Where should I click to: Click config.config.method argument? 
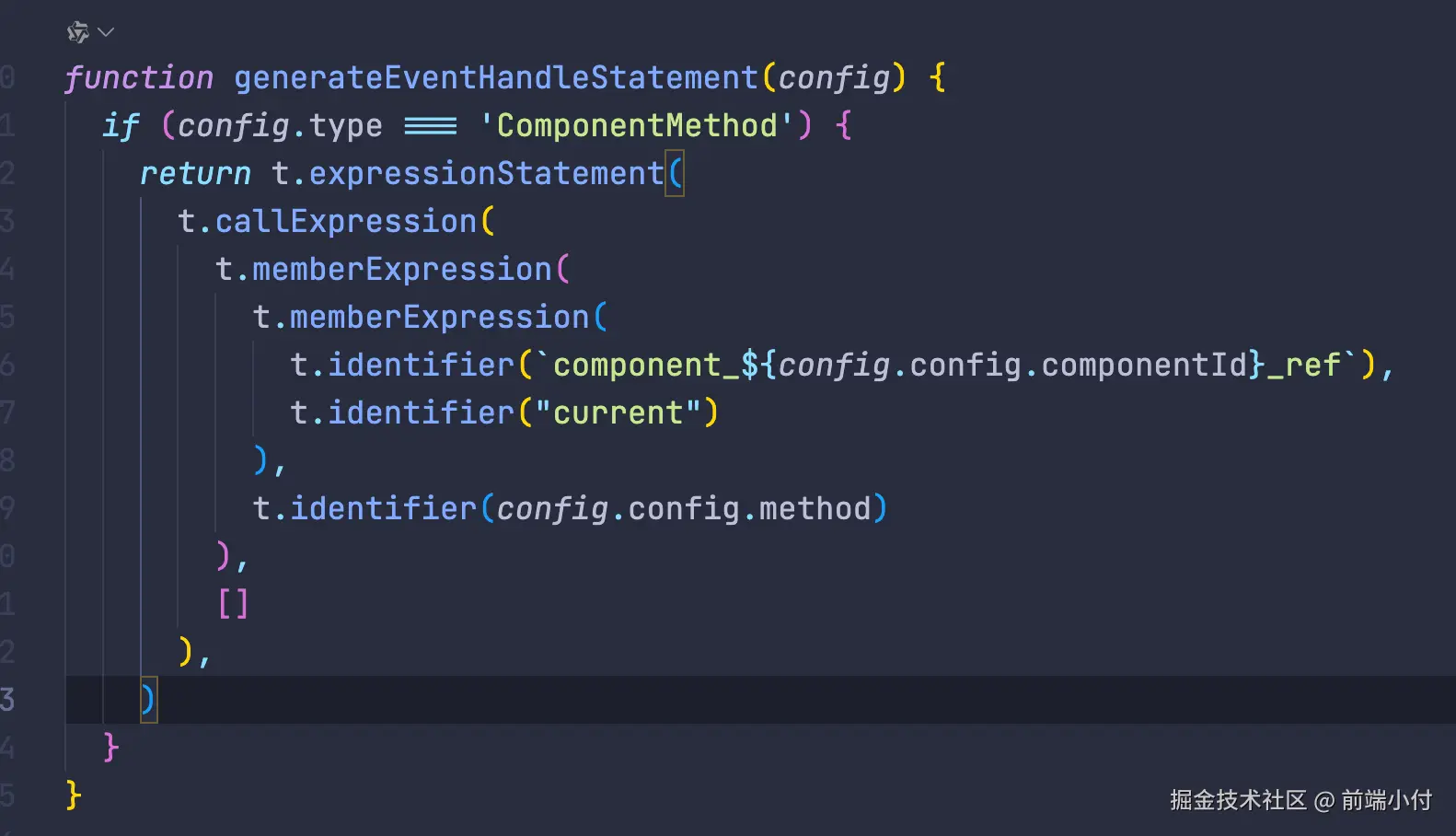[683, 508]
